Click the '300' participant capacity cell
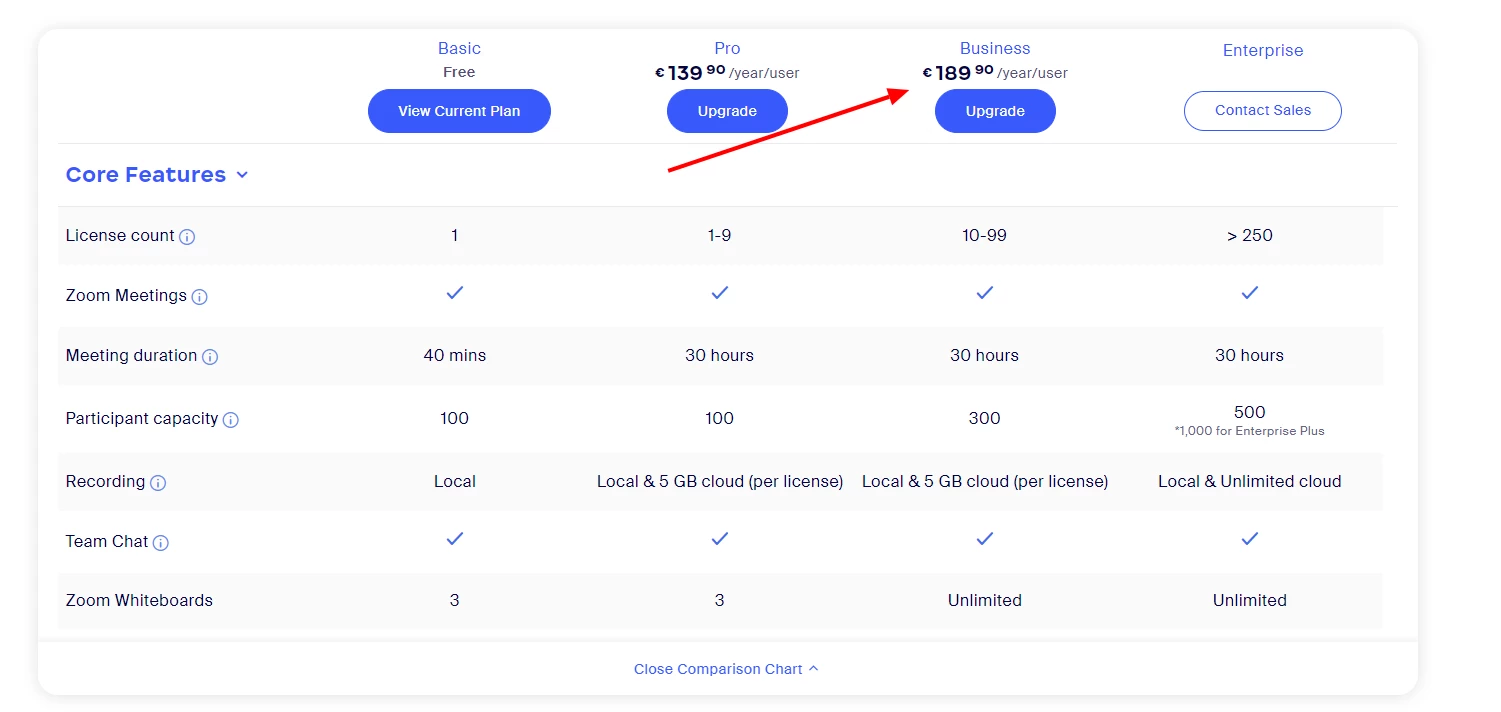The image size is (1501, 712). click(x=985, y=419)
